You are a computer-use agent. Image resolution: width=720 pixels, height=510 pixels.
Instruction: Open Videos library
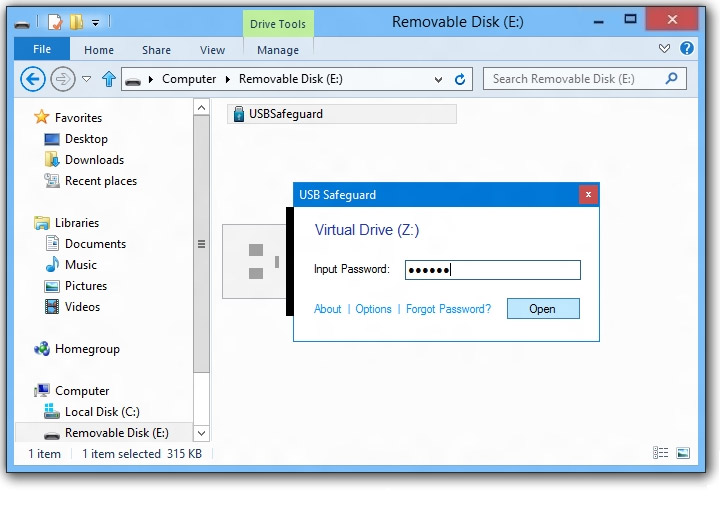82,307
